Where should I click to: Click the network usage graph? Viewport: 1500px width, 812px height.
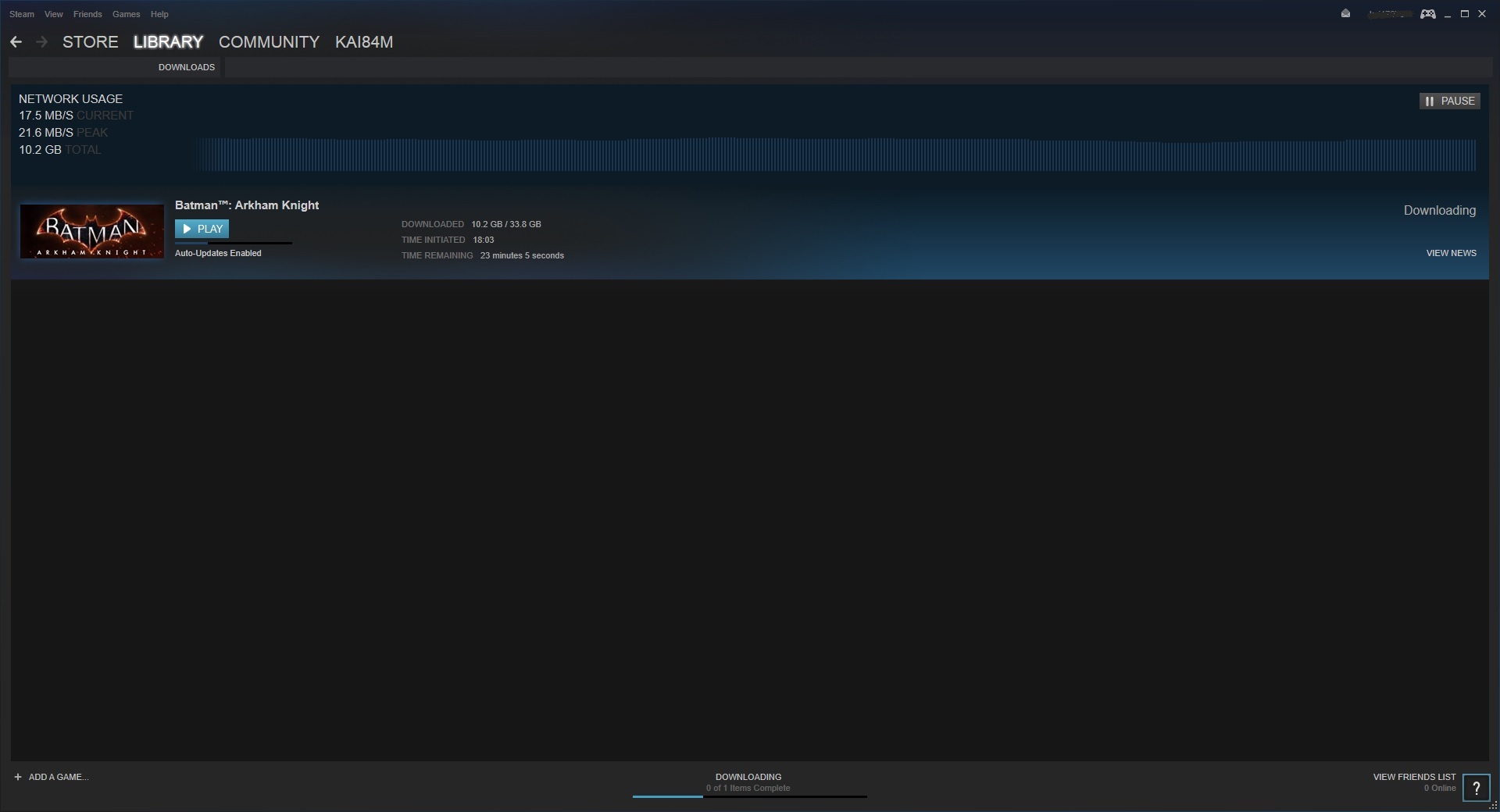[x=836, y=154]
